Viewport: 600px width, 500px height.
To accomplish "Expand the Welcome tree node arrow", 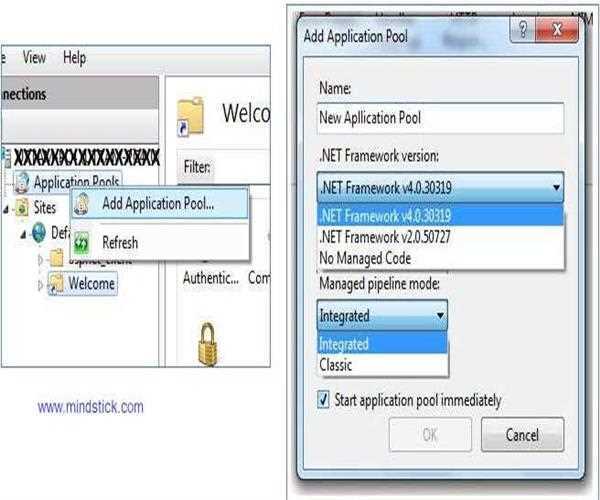I will click(41, 285).
